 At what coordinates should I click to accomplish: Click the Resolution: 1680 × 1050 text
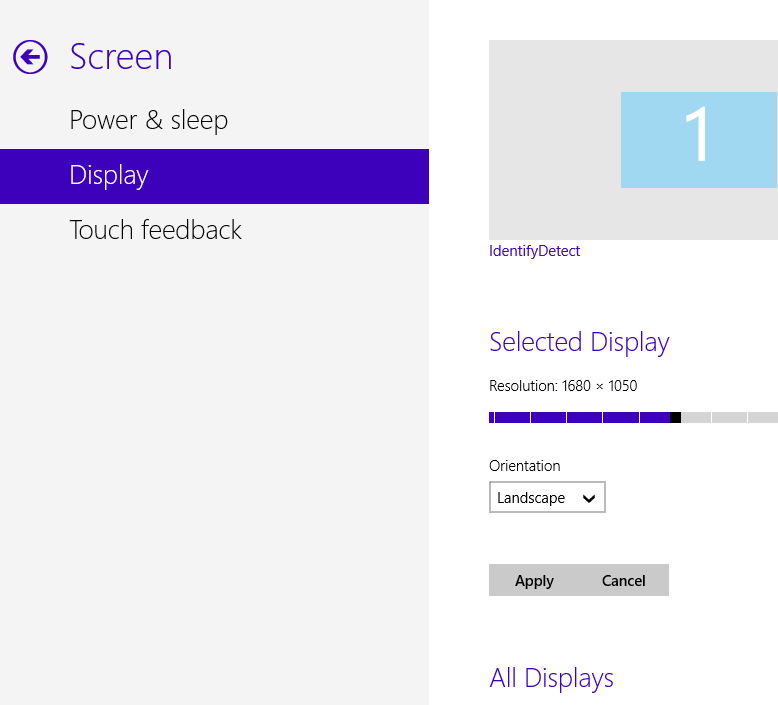[563, 385]
